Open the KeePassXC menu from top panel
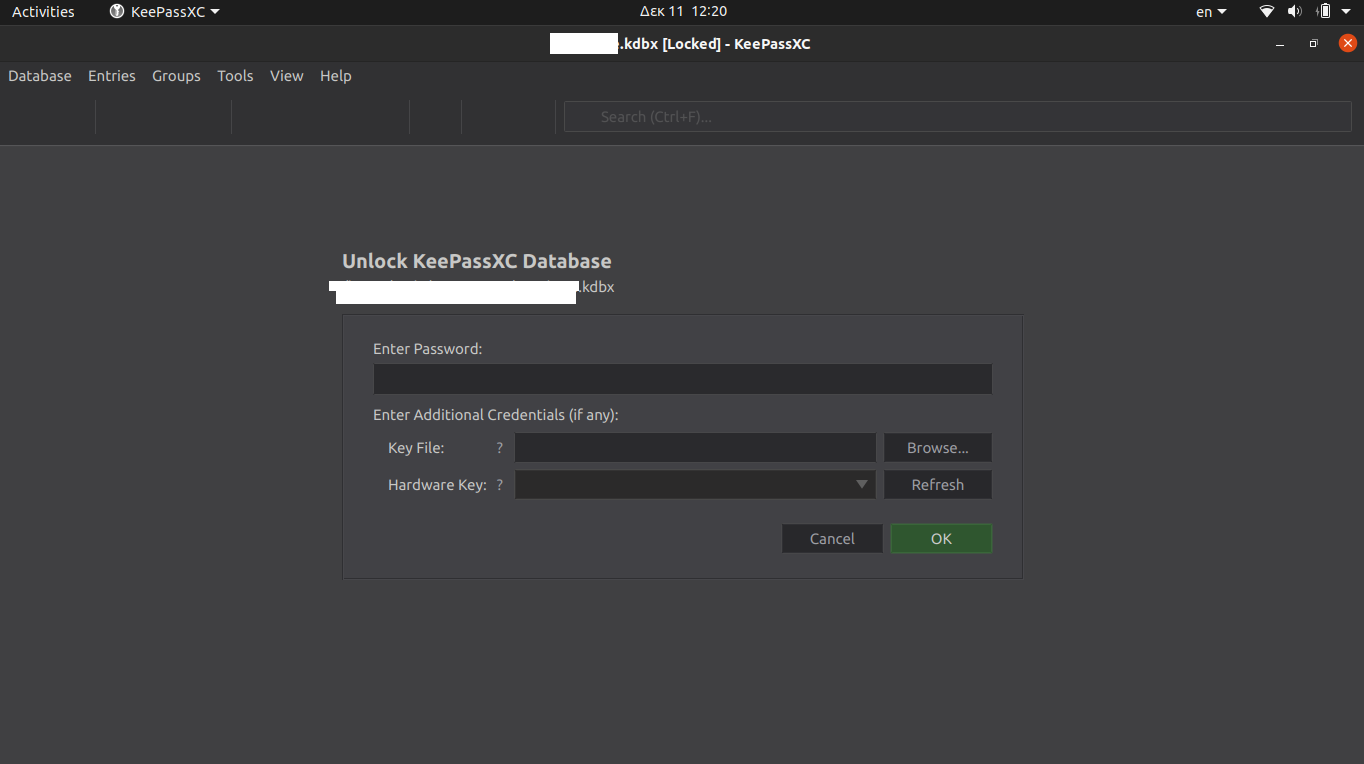 (x=163, y=11)
